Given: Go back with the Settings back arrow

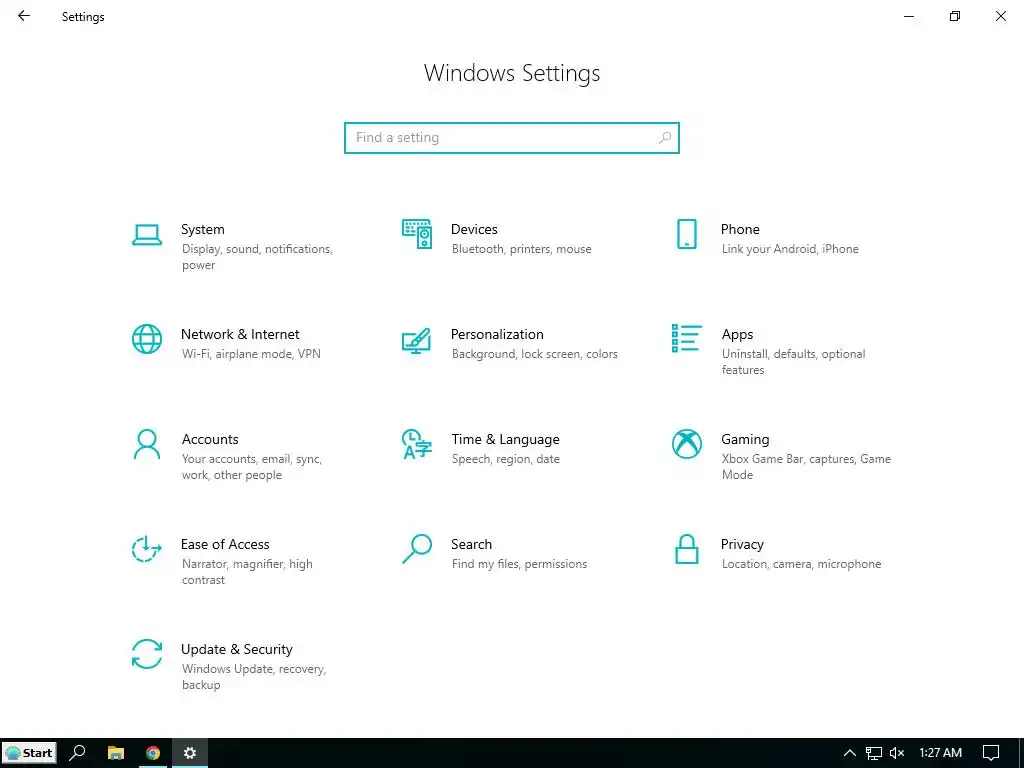Looking at the screenshot, I should (x=24, y=16).
